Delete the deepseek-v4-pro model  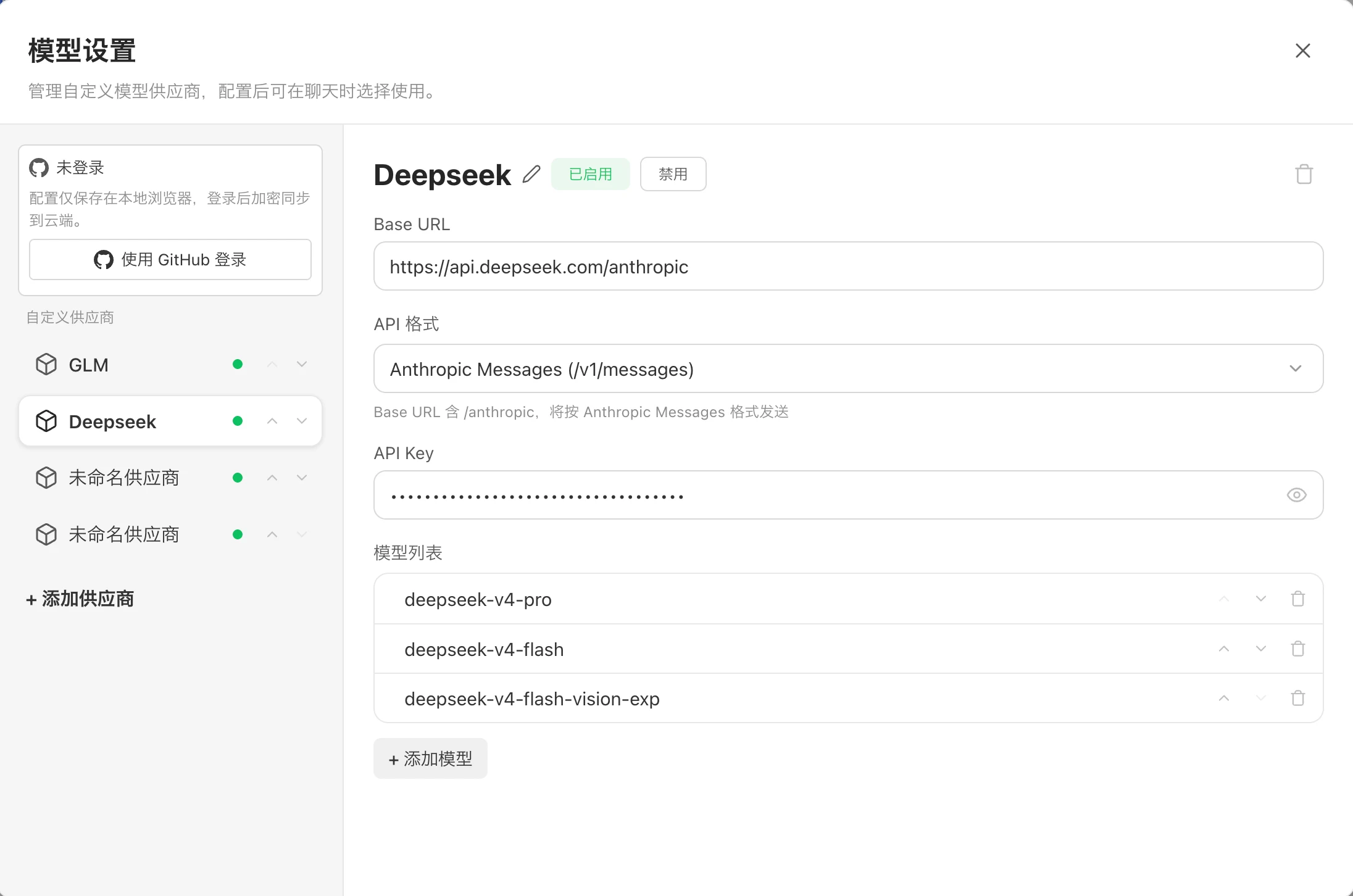pyautogui.click(x=1298, y=599)
